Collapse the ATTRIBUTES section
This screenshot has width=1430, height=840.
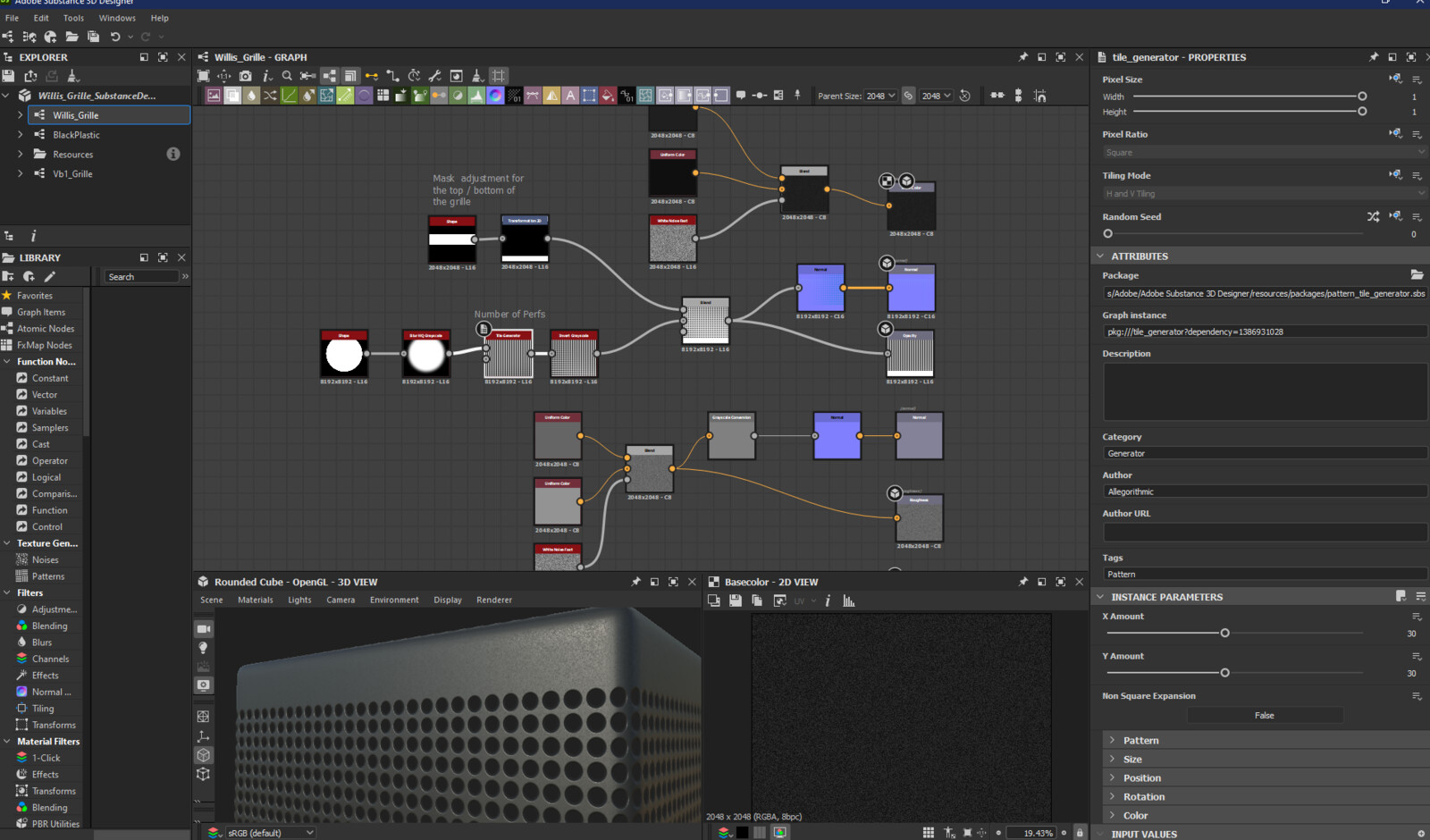(1100, 256)
